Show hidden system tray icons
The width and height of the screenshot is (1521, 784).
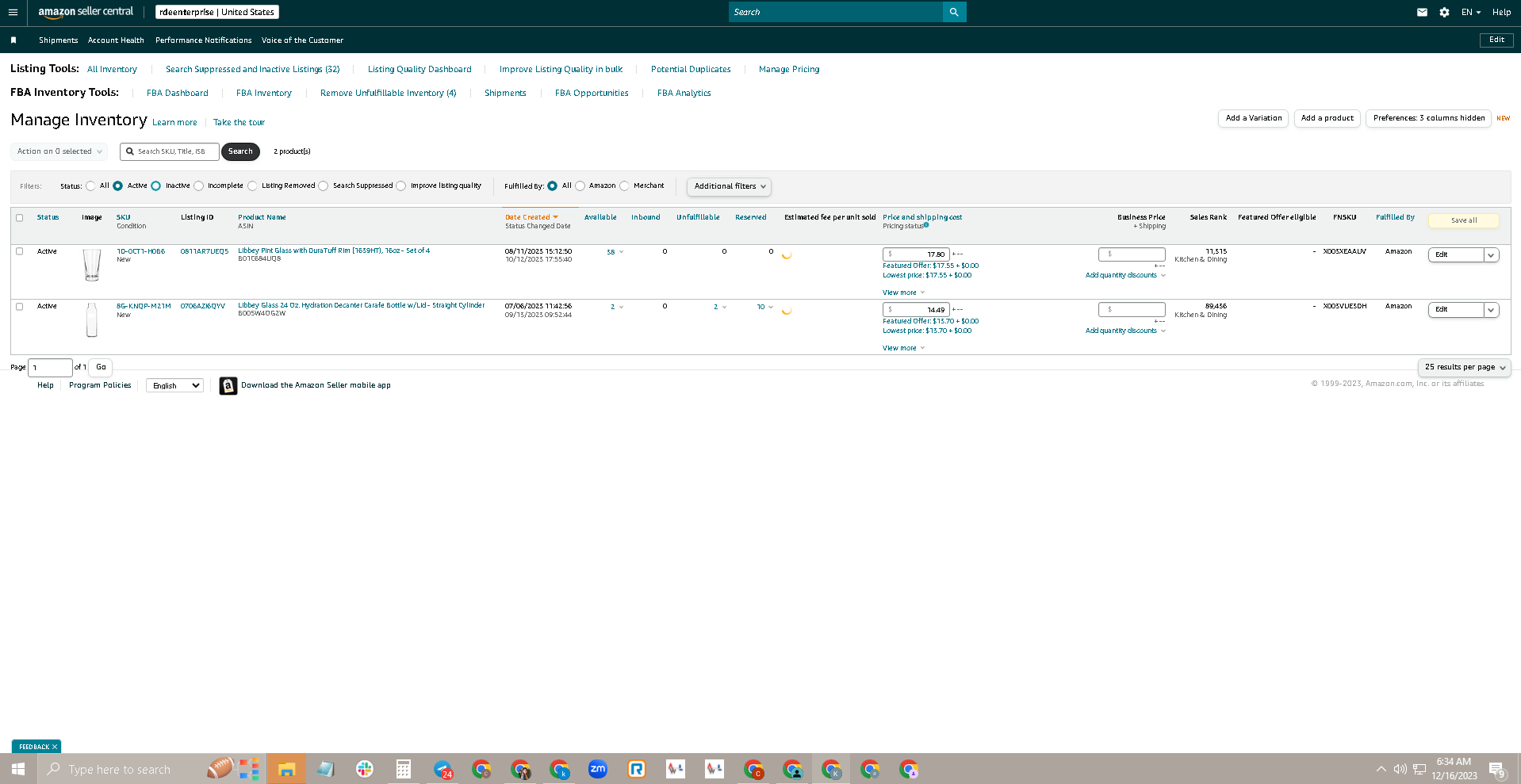1381,769
